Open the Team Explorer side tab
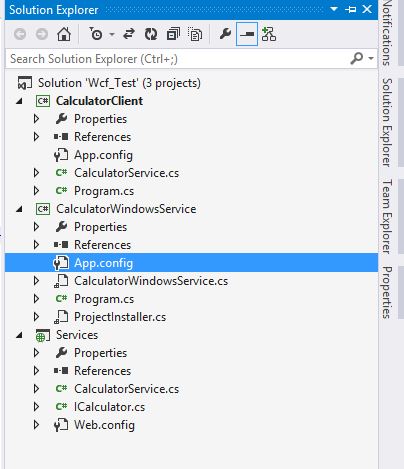The image size is (404, 469). pyautogui.click(x=387, y=216)
